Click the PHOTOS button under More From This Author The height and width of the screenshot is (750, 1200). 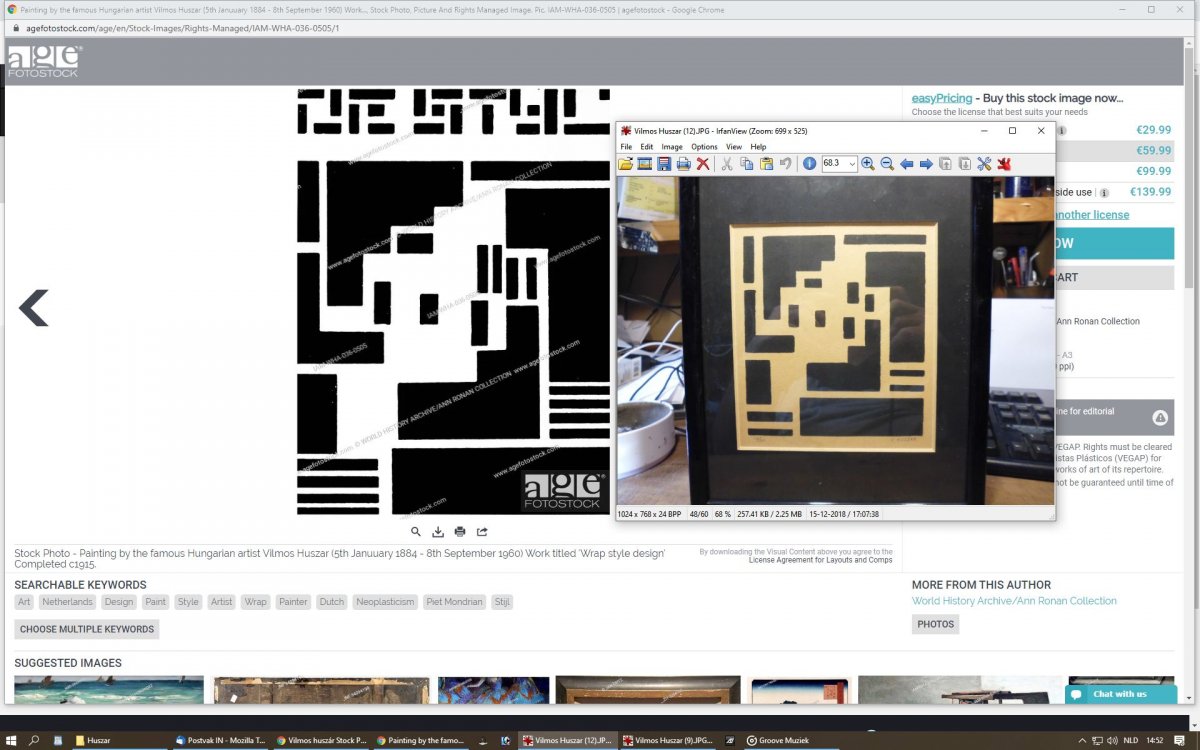click(936, 624)
